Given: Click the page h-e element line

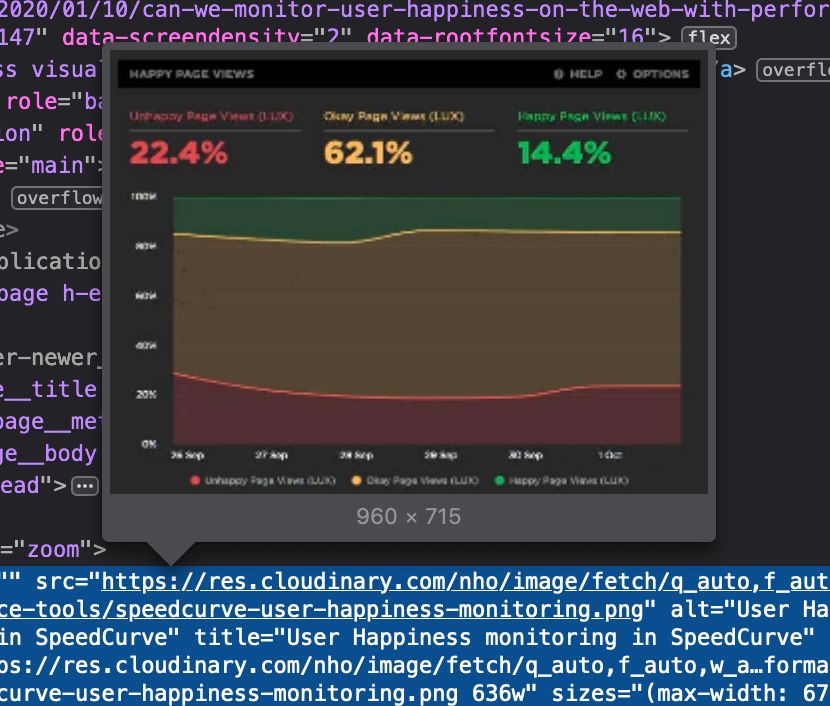Looking at the screenshot, I should [50, 294].
